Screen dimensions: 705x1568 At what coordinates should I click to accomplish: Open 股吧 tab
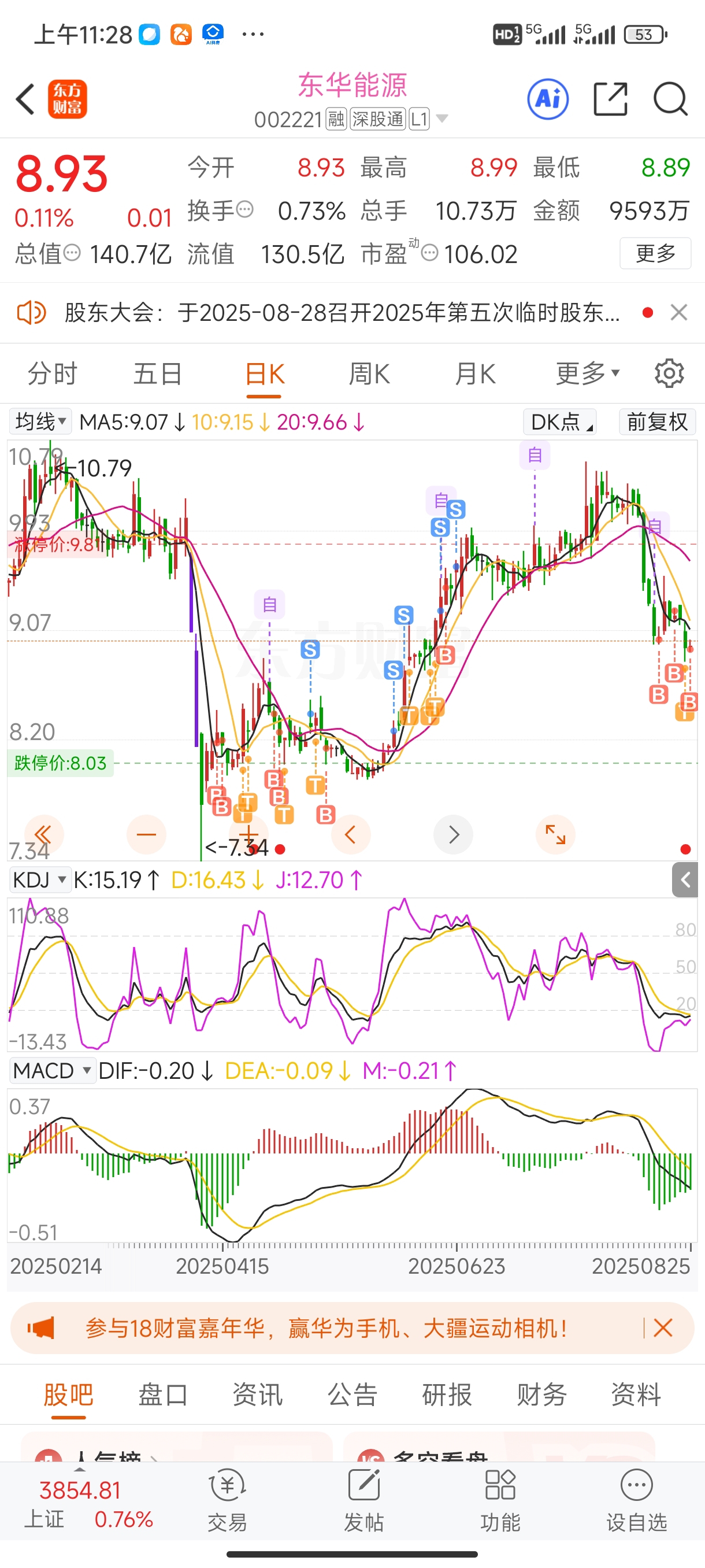68,1394
